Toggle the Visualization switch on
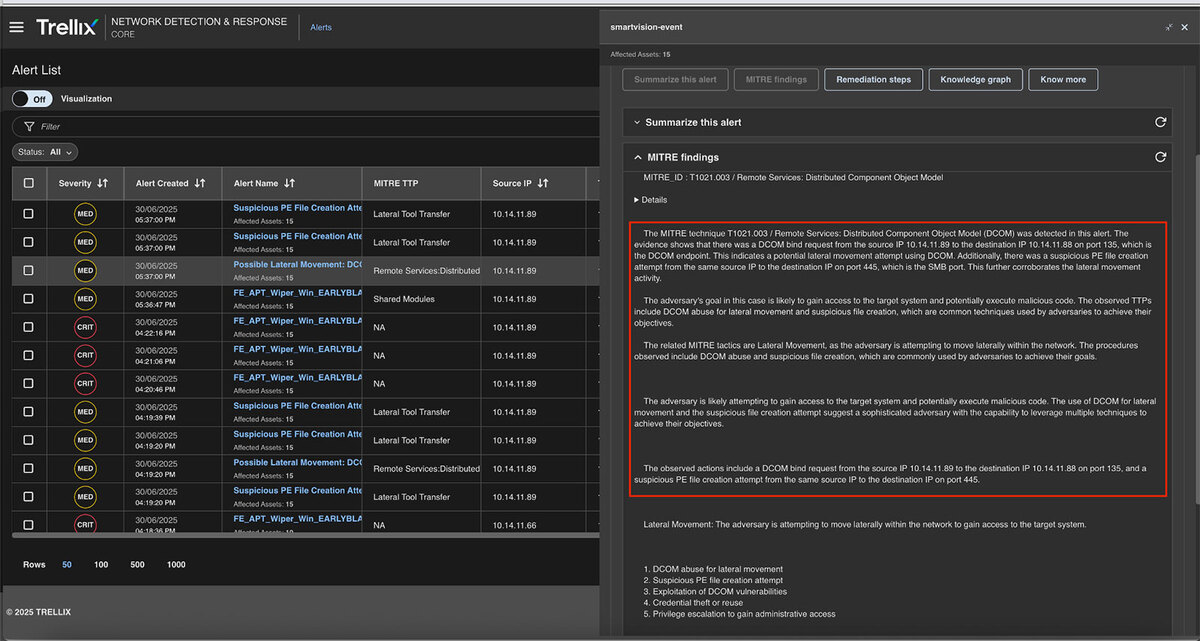The image size is (1200, 641). click(32, 99)
